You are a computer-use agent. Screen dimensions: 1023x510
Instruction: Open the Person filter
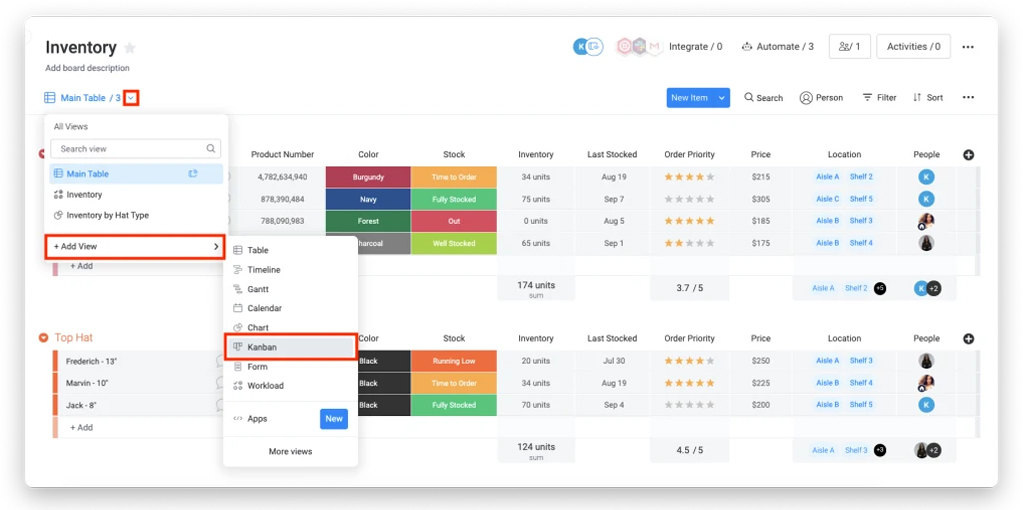821,98
